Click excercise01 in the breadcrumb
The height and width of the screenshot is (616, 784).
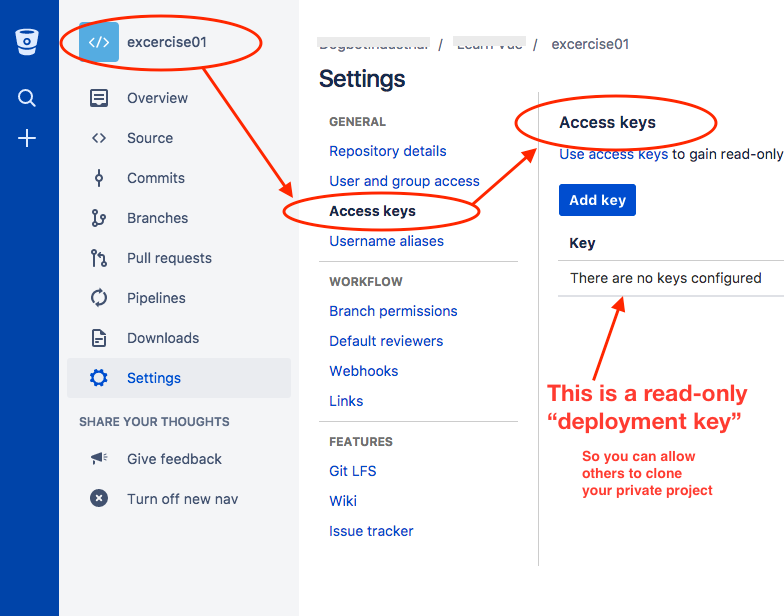tap(590, 44)
